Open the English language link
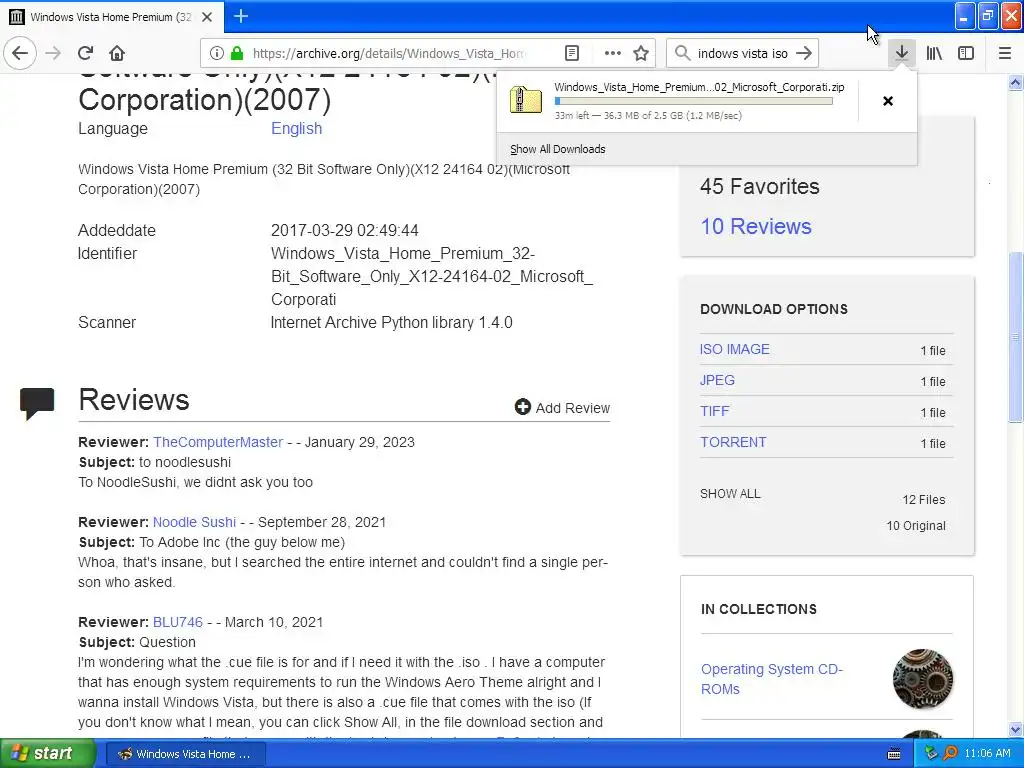The height and width of the screenshot is (768, 1024). 296,129
